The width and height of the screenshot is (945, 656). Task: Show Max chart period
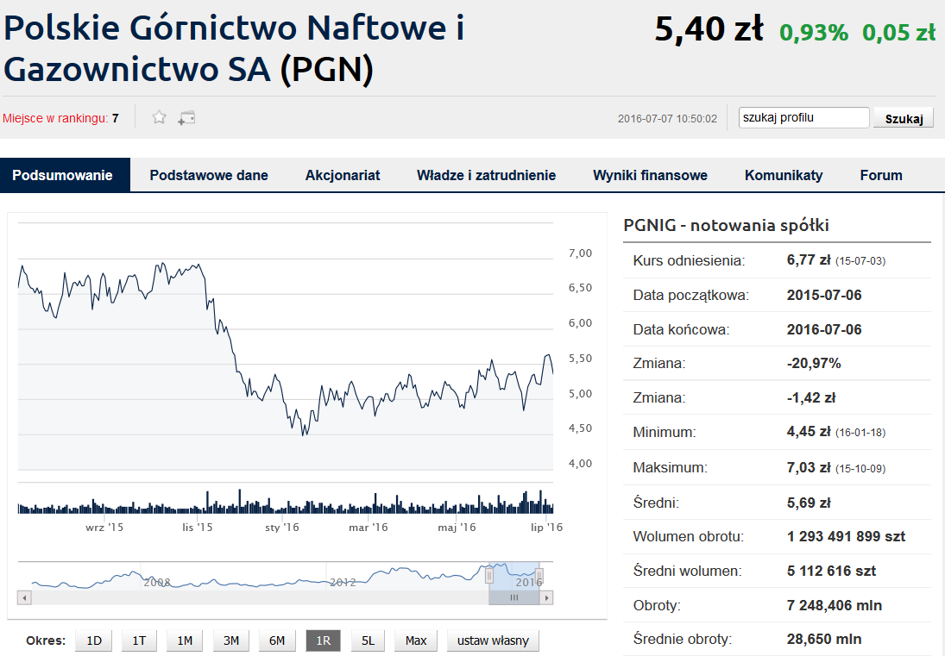416,640
